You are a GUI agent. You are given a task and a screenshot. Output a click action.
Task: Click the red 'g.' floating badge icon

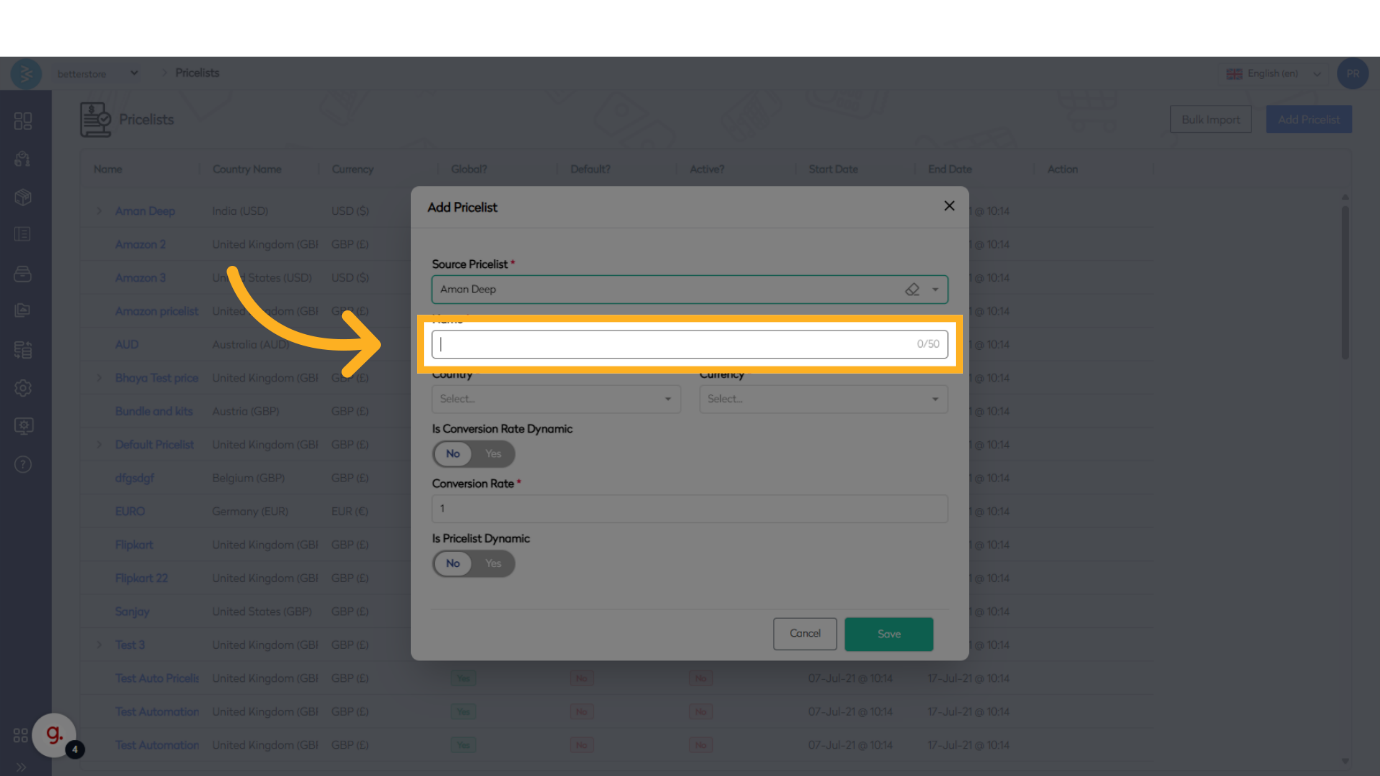(54, 735)
